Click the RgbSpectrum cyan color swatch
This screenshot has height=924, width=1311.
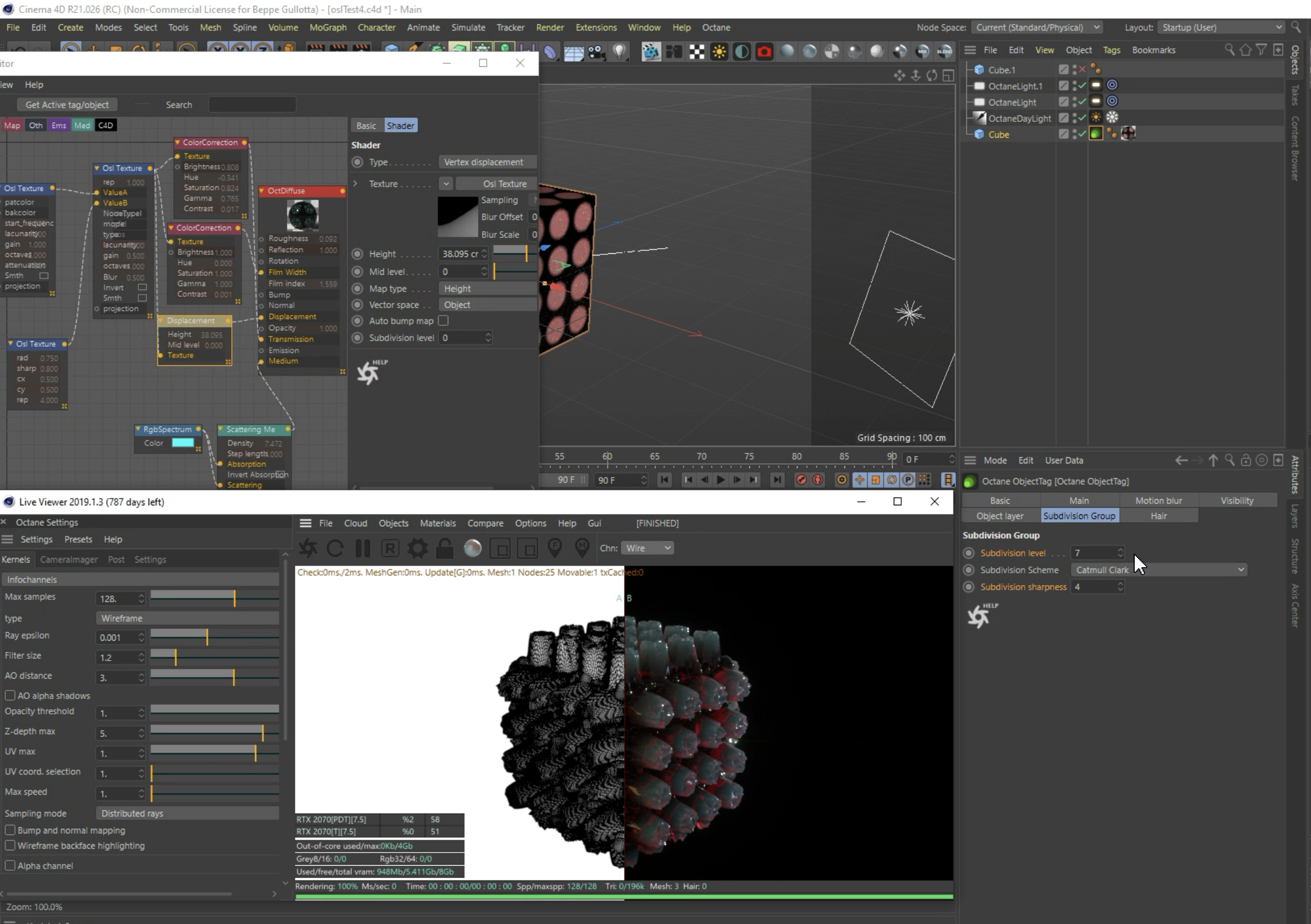click(x=183, y=443)
